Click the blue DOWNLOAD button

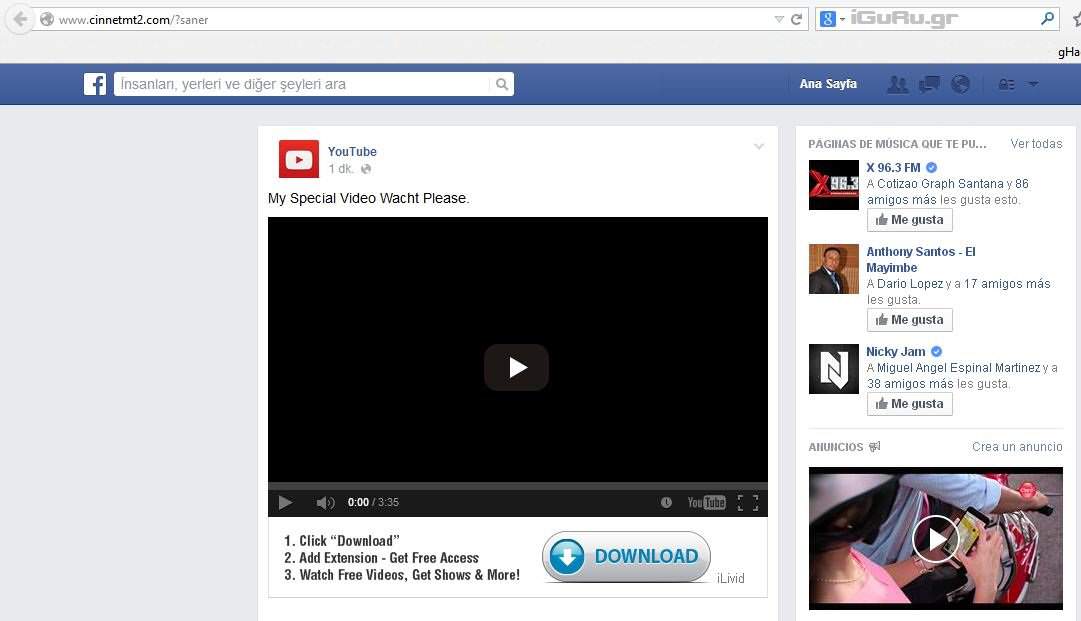coord(626,557)
